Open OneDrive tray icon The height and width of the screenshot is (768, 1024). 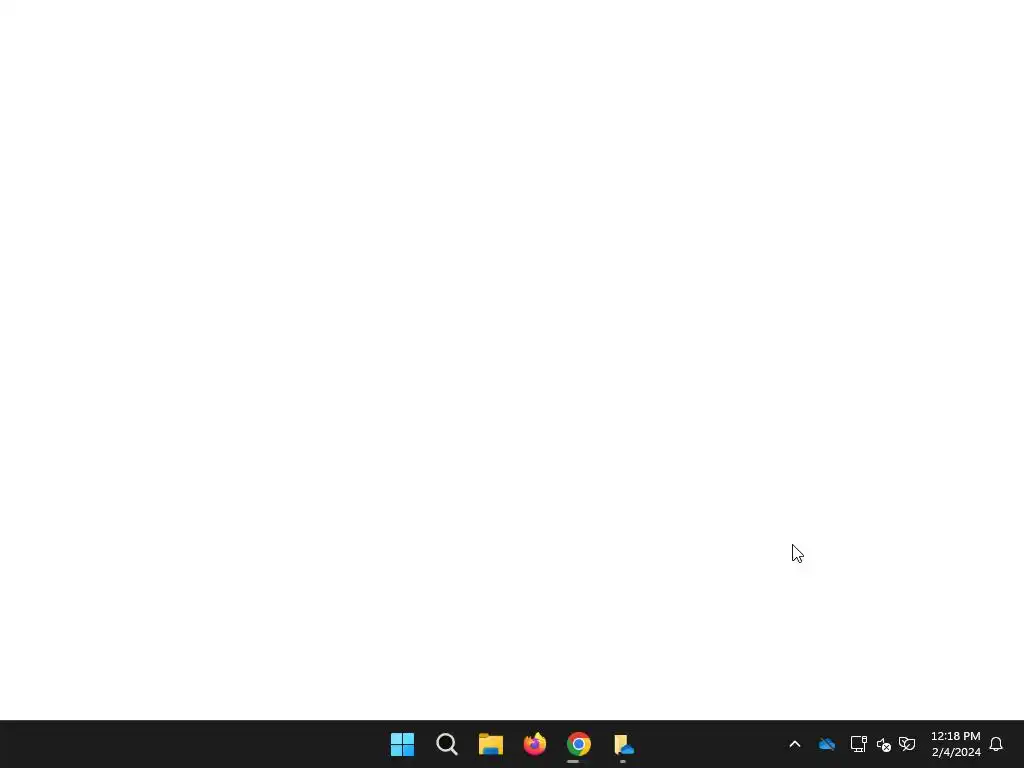point(827,744)
